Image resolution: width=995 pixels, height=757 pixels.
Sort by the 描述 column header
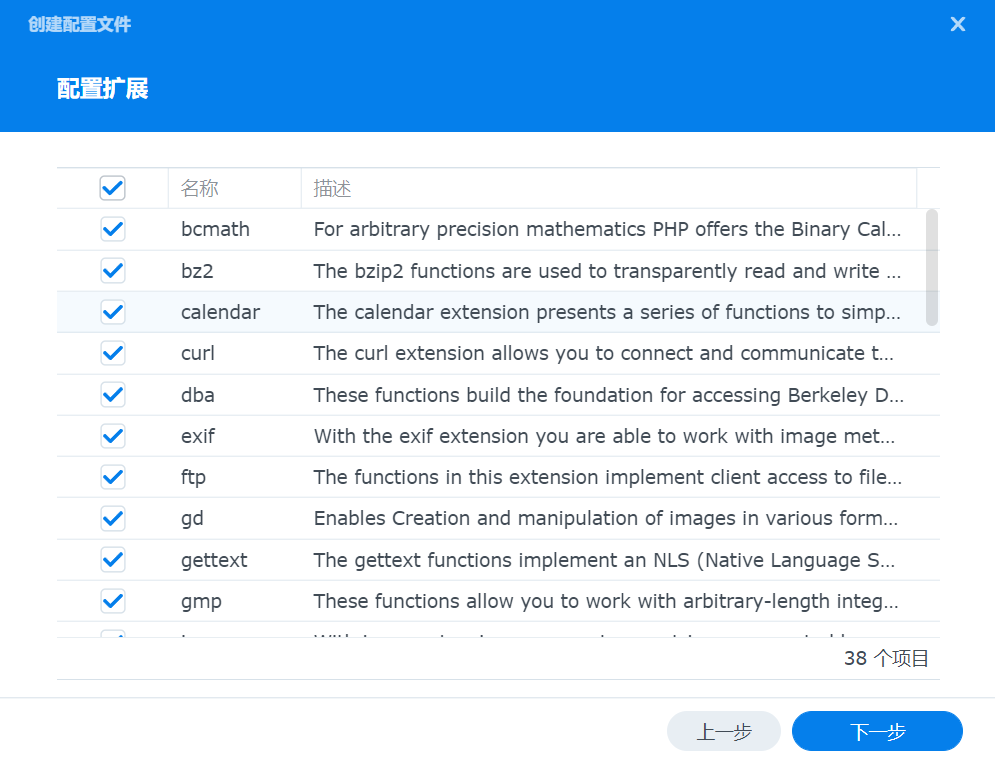coord(609,188)
